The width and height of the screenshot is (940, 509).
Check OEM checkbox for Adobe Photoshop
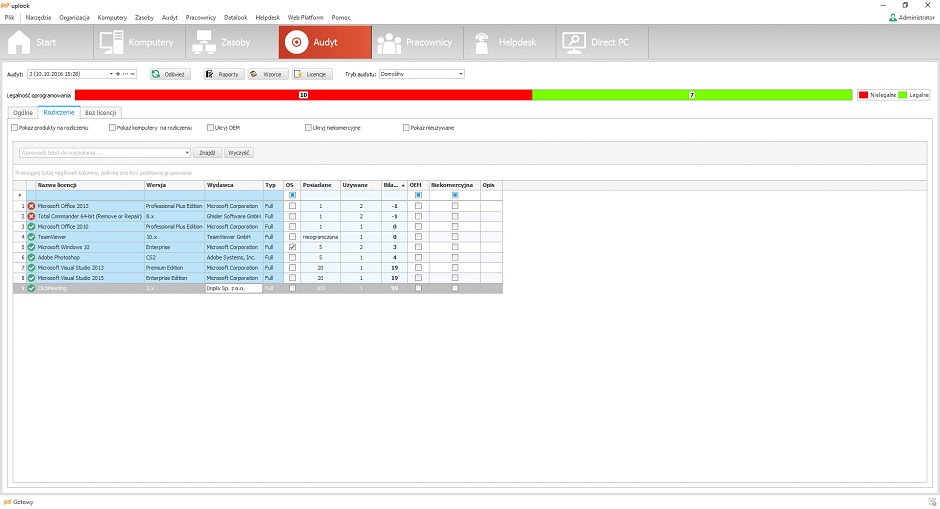pos(418,257)
